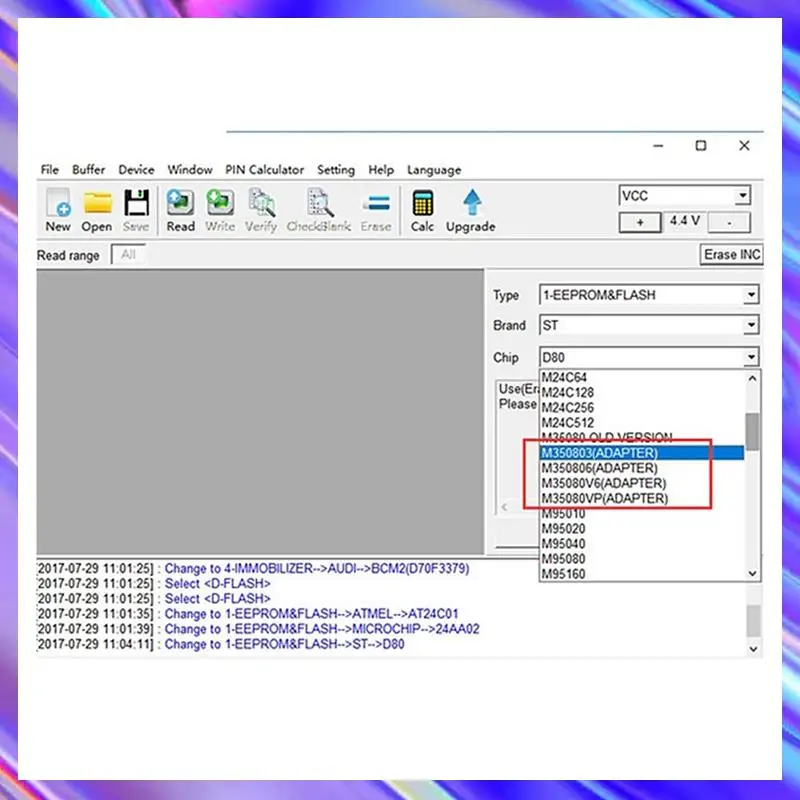Click the Read range All field
The height and width of the screenshot is (800, 800).
[x=129, y=255]
